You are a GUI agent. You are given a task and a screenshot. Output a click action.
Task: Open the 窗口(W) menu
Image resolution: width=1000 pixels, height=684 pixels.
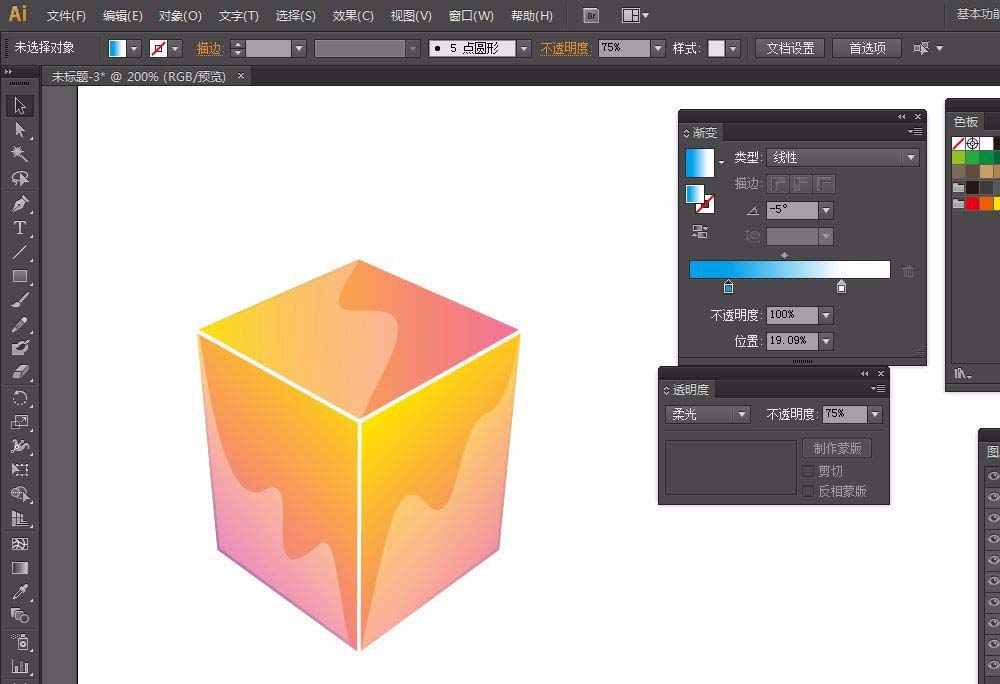(x=471, y=16)
